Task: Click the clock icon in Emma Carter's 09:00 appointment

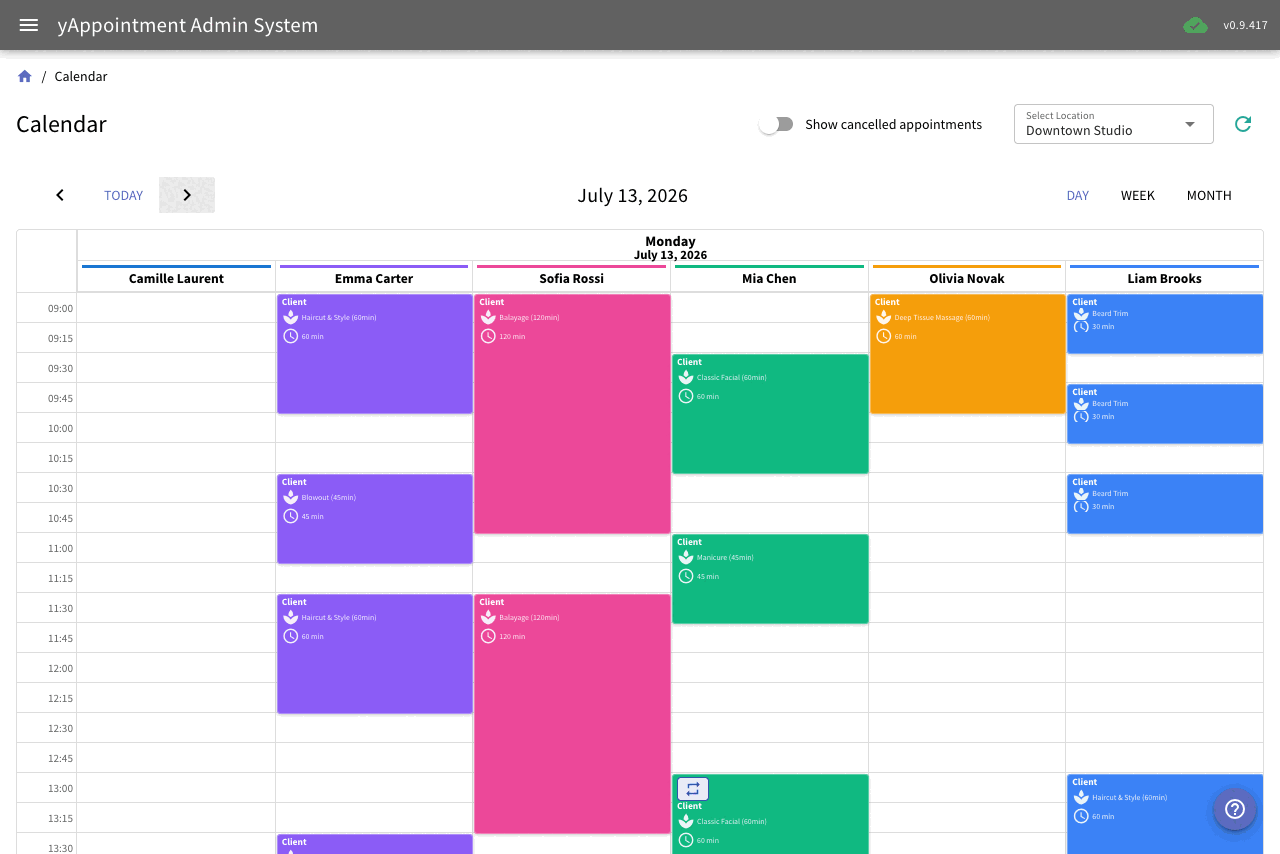Action: tap(291, 336)
